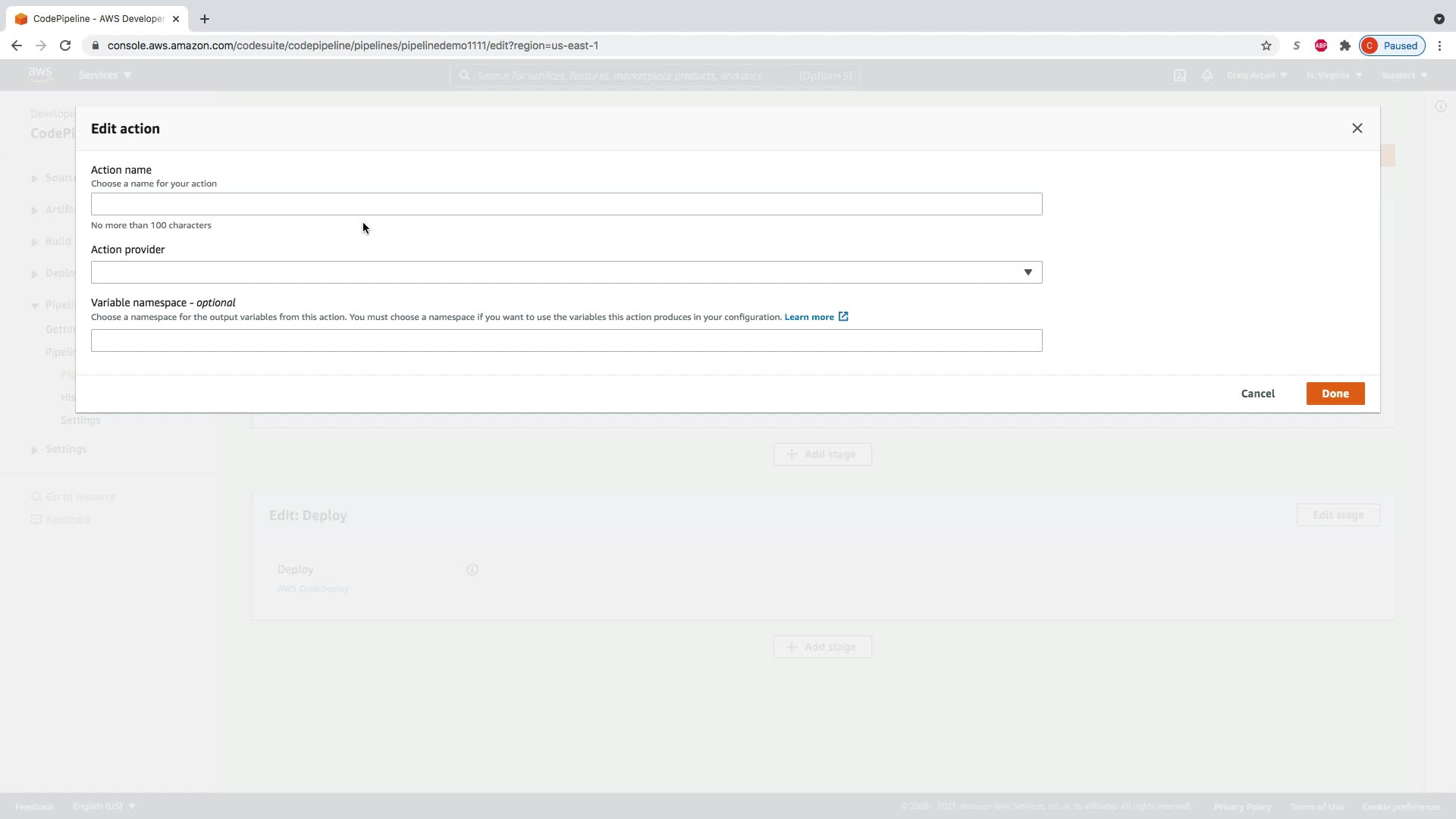Bookmark this page with star icon

point(1266,45)
